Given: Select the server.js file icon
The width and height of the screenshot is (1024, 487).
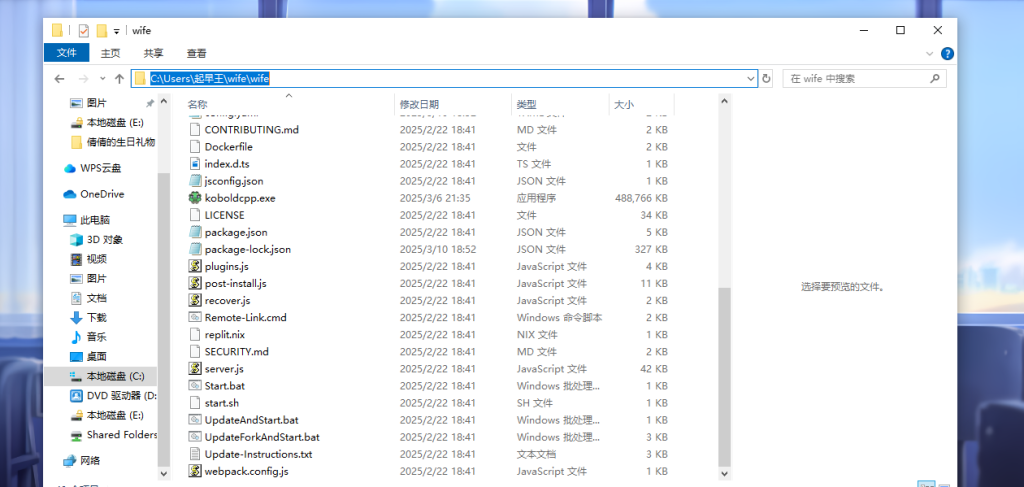Looking at the screenshot, I should [x=195, y=369].
